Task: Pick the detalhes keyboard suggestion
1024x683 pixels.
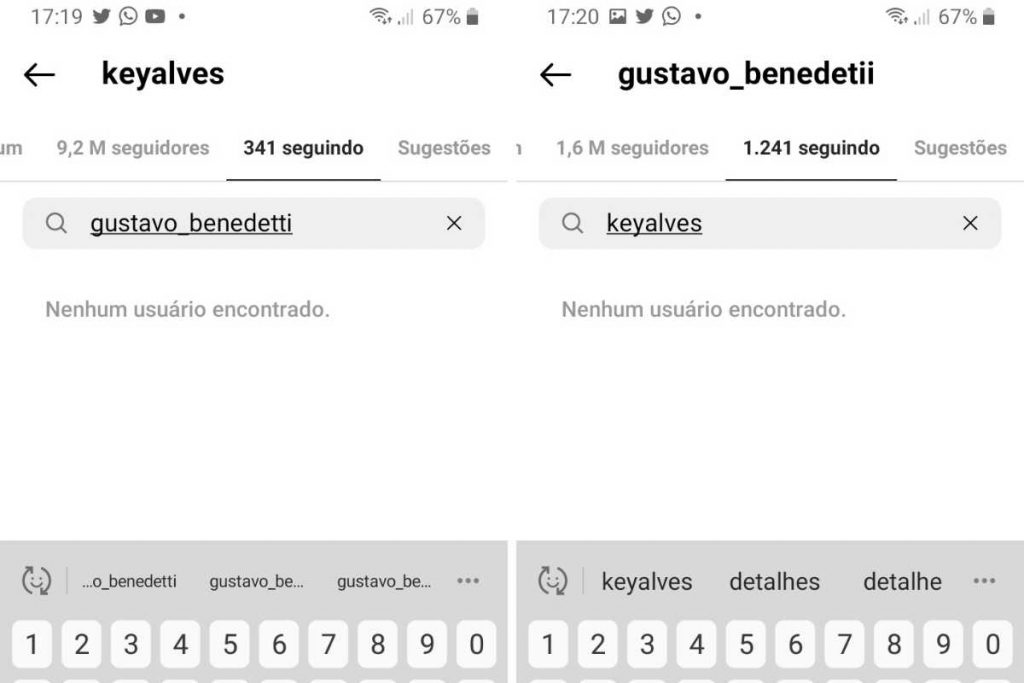Action: (x=774, y=581)
